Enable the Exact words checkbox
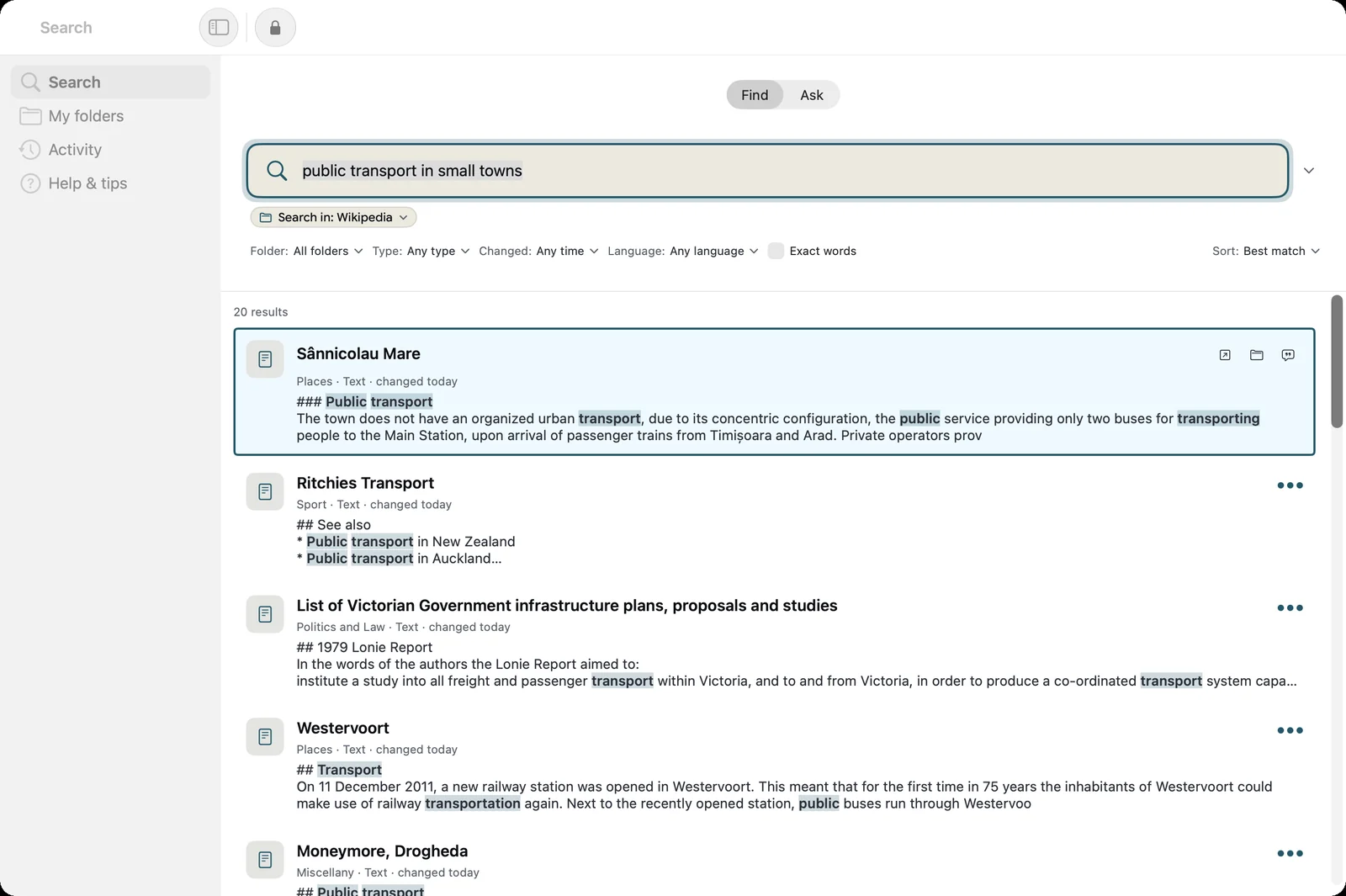Screen dimensions: 1346x896 (x=776, y=251)
